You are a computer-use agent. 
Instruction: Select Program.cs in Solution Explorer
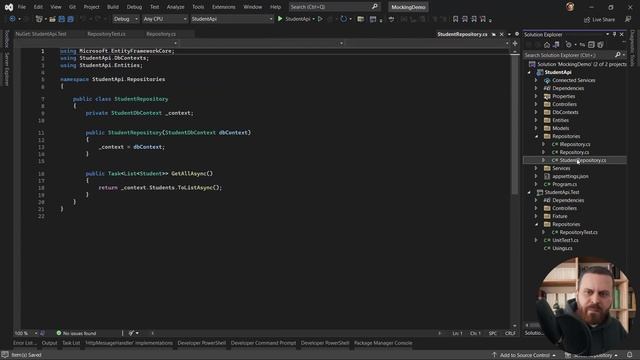tap(564, 184)
